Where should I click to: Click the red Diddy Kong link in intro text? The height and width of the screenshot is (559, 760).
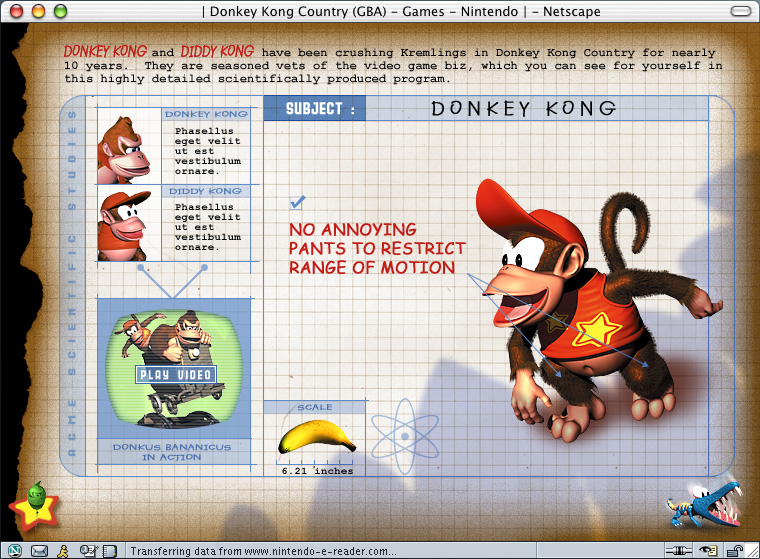217,51
